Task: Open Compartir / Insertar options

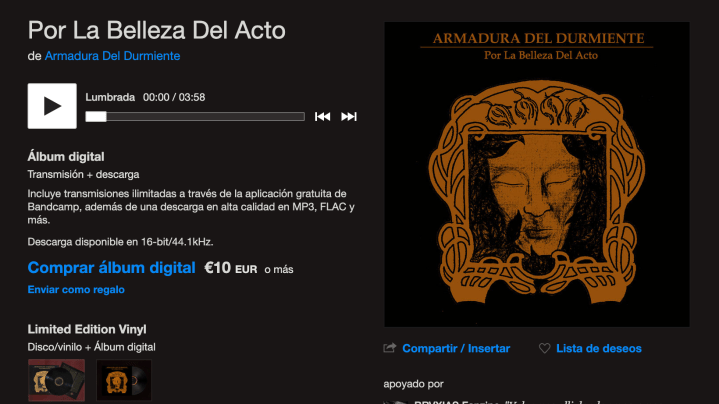Action: coord(456,349)
